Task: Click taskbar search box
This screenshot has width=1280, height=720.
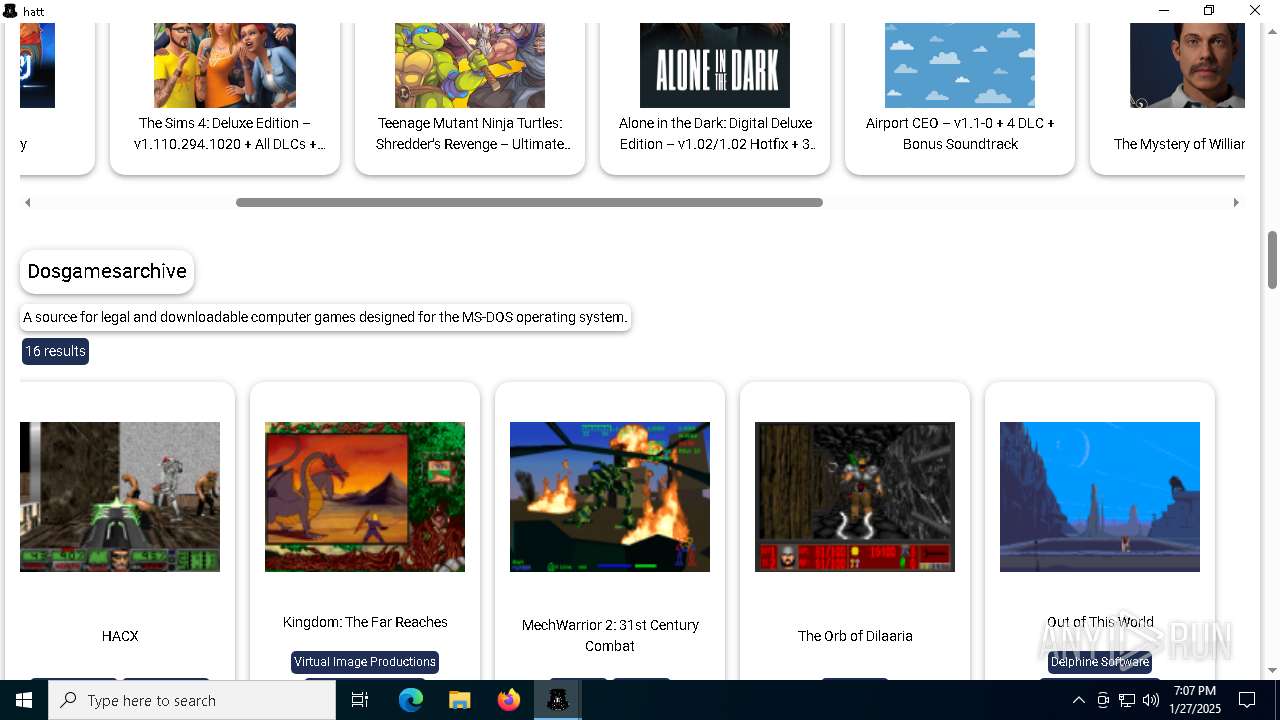Action: (192, 700)
